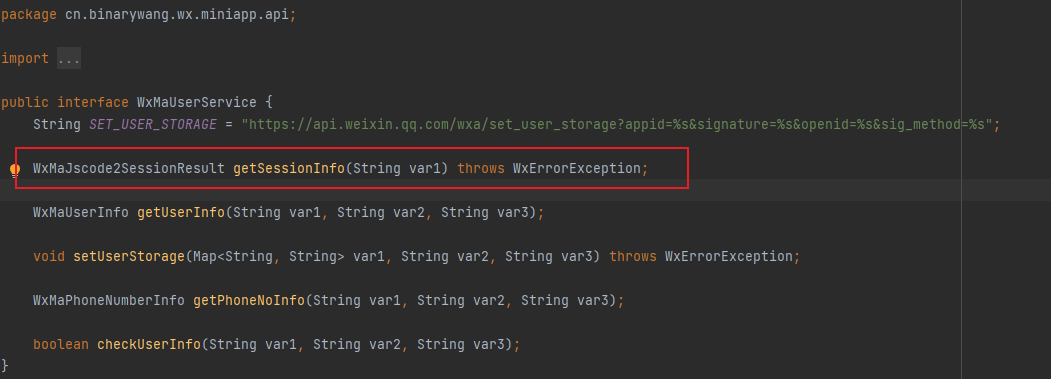This screenshot has width=1051, height=379.
Task: Click the import keyword
Action: coord(25,58)
